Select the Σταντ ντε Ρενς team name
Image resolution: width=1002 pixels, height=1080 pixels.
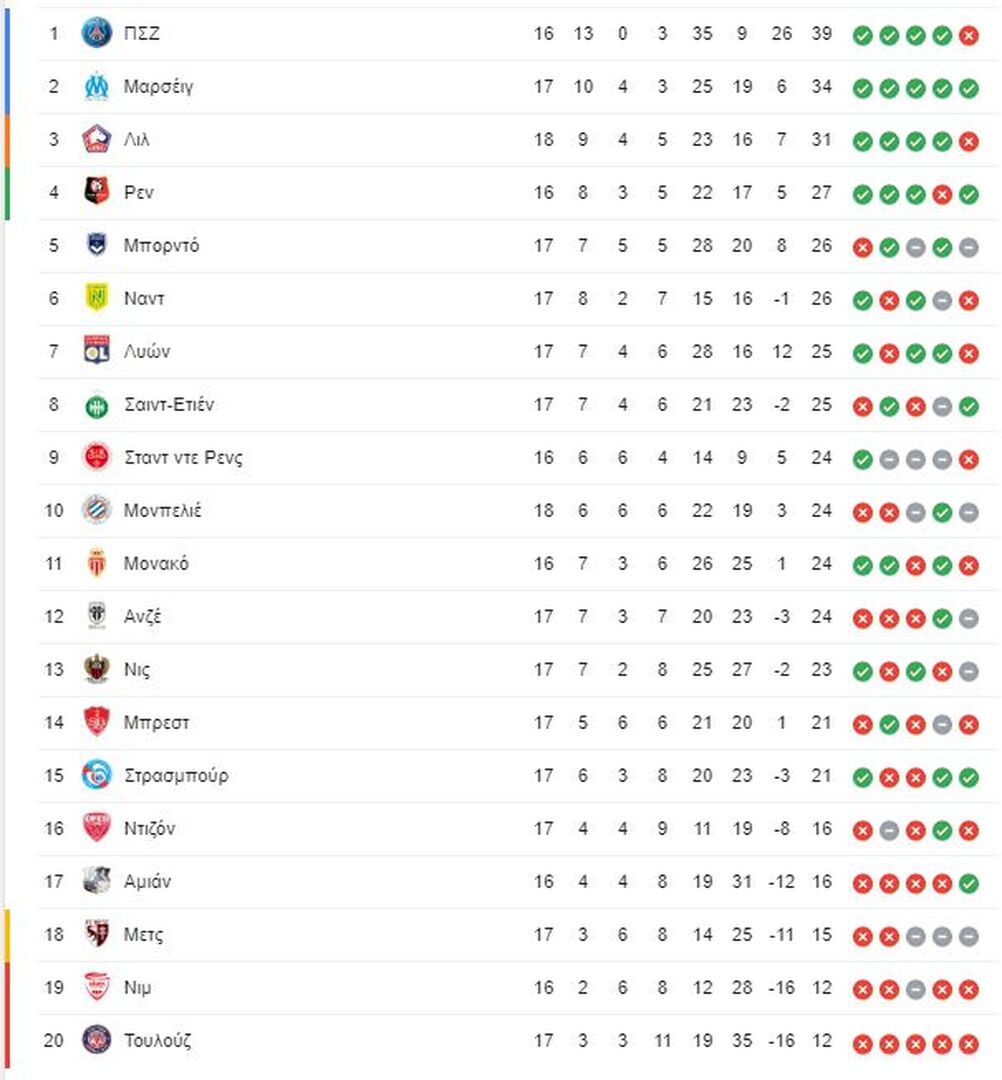pos(183,457)
